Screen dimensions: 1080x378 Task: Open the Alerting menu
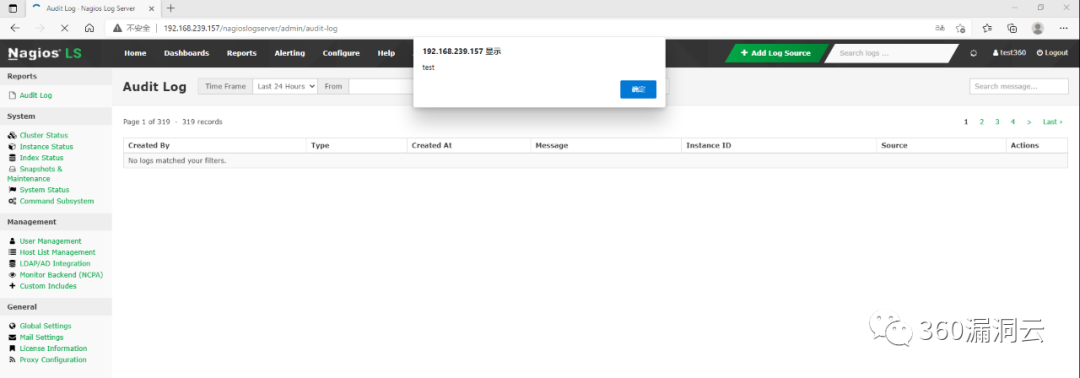tap(289, 53)
